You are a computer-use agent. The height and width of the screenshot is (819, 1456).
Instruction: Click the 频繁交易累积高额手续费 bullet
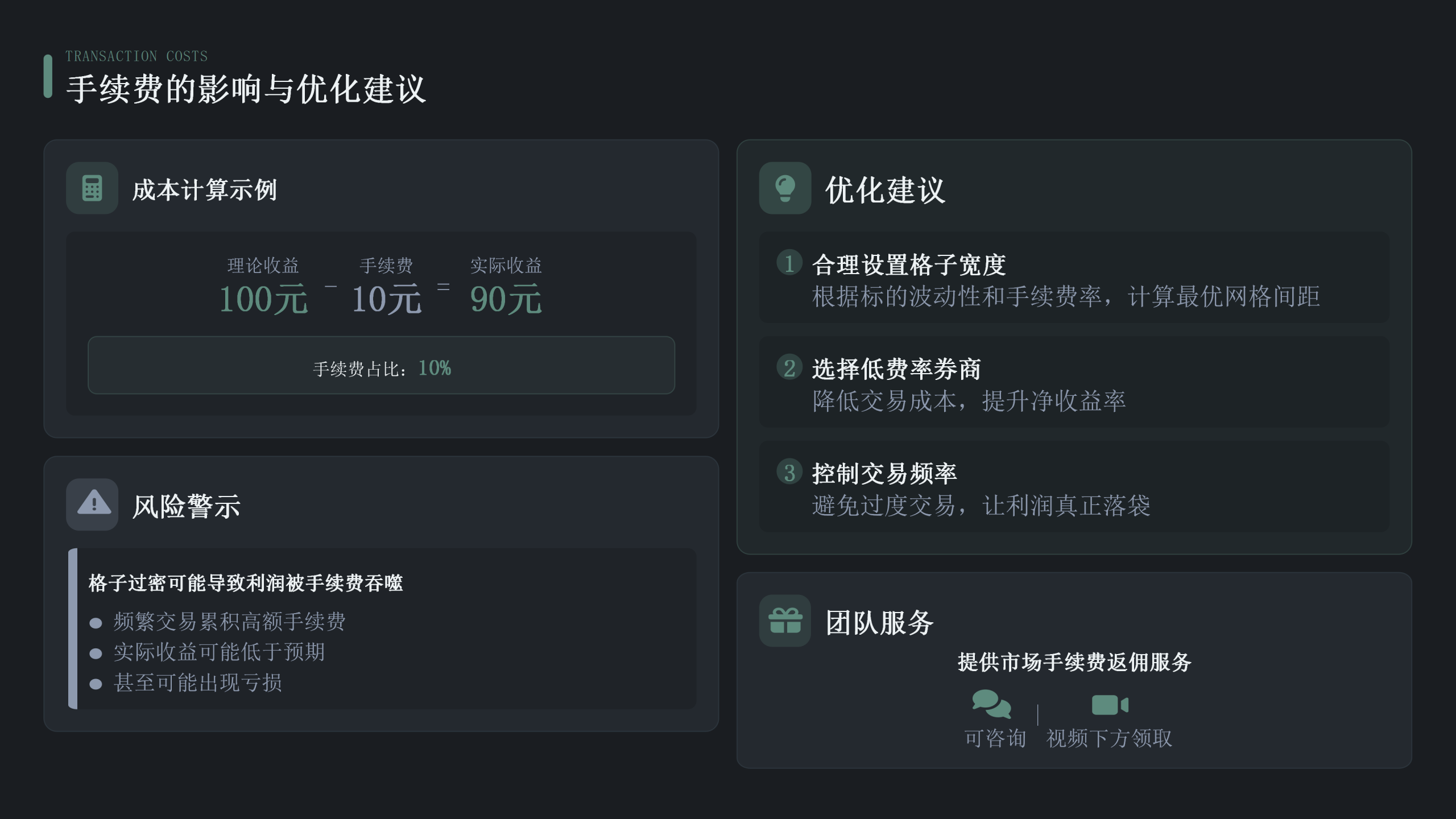click(229, 622)
